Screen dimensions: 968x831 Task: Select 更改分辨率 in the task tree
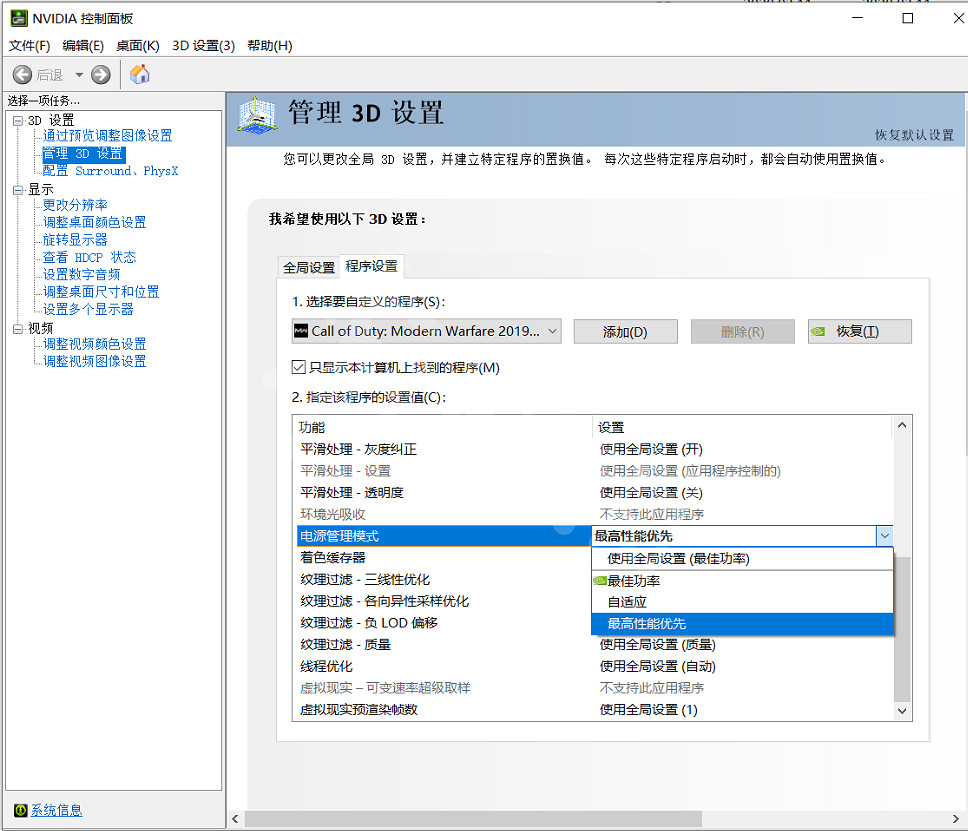click(x=75, y=205)
